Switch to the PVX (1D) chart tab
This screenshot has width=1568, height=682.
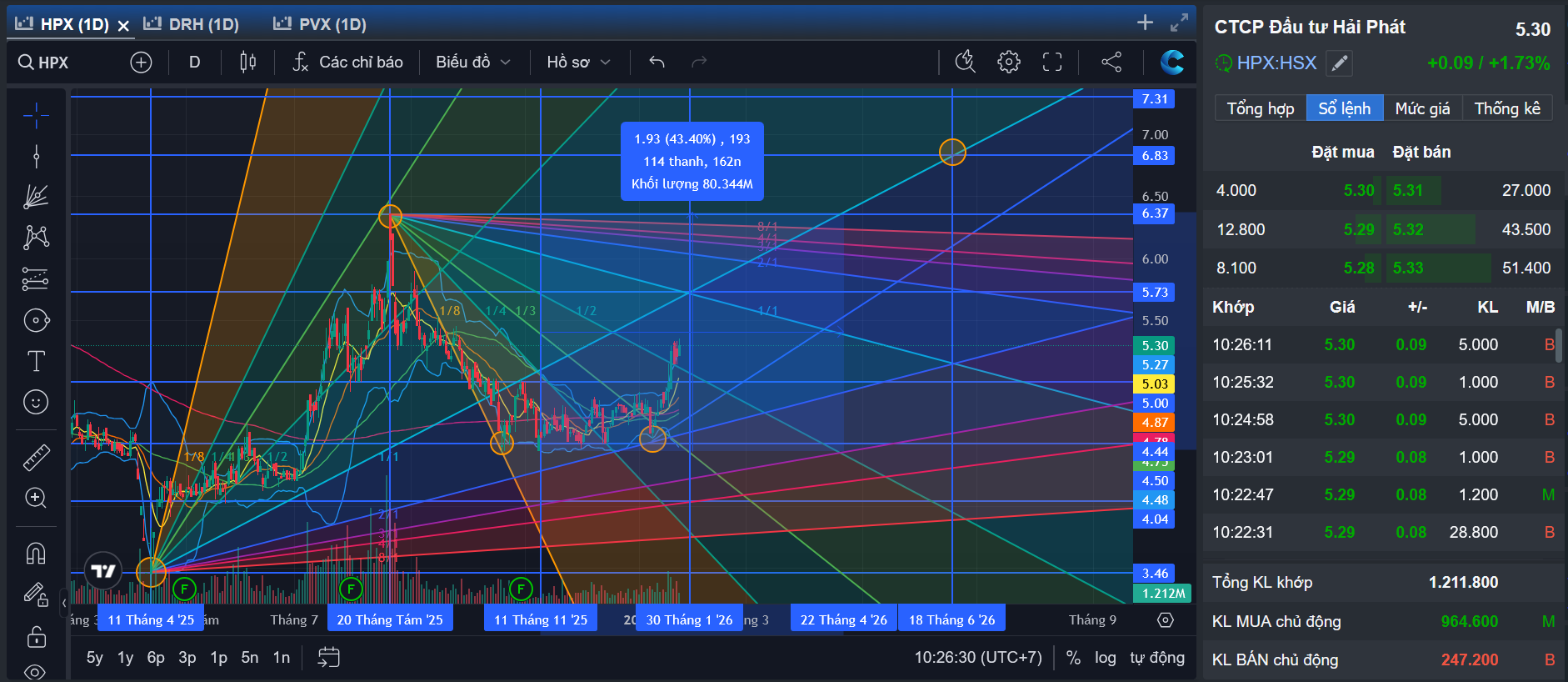pos(320,24)
